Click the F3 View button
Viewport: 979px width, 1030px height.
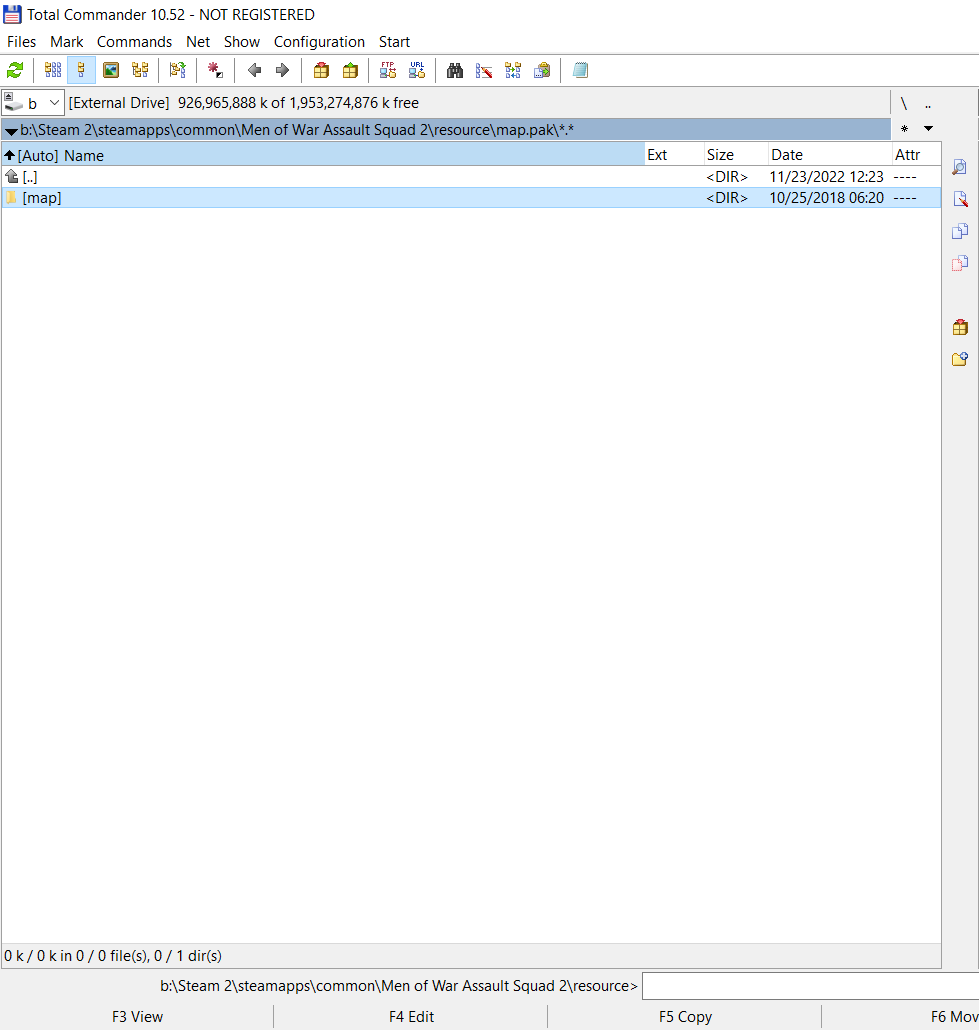(x=137, y=1016)
